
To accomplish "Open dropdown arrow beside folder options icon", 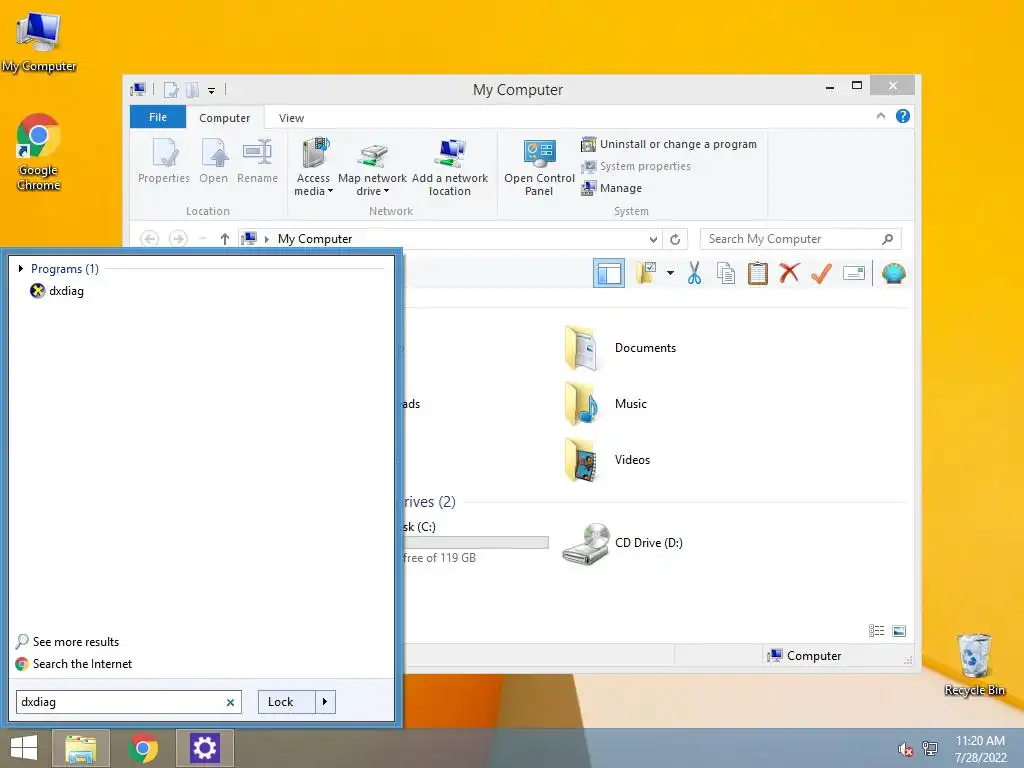I will 670,273.
